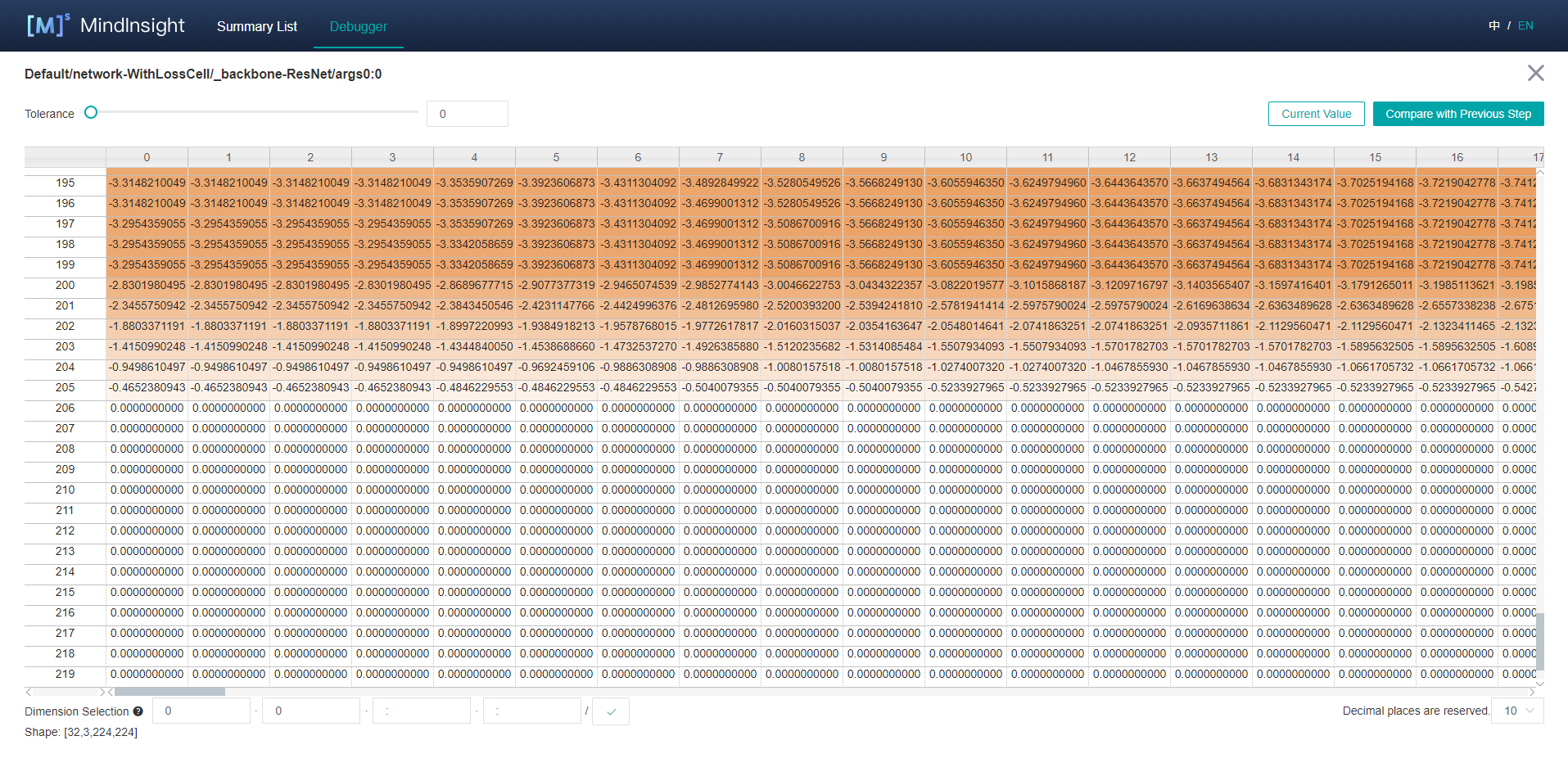This screenshot has width=1568, height=763.
Task: Select the Current Value view
Action: pyautogui.click(x=1316, y=114)
